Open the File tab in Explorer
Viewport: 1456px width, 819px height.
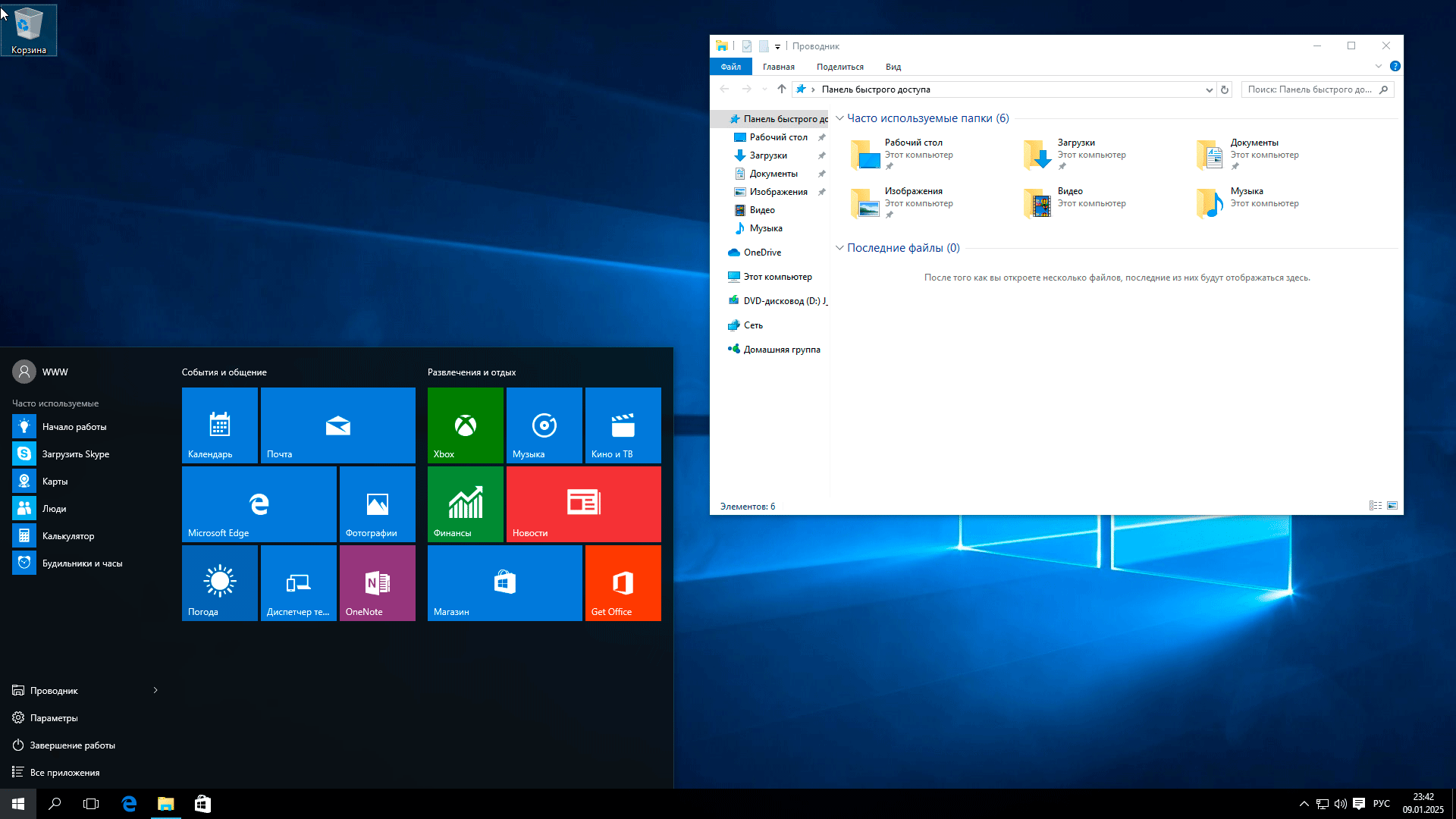730,67
